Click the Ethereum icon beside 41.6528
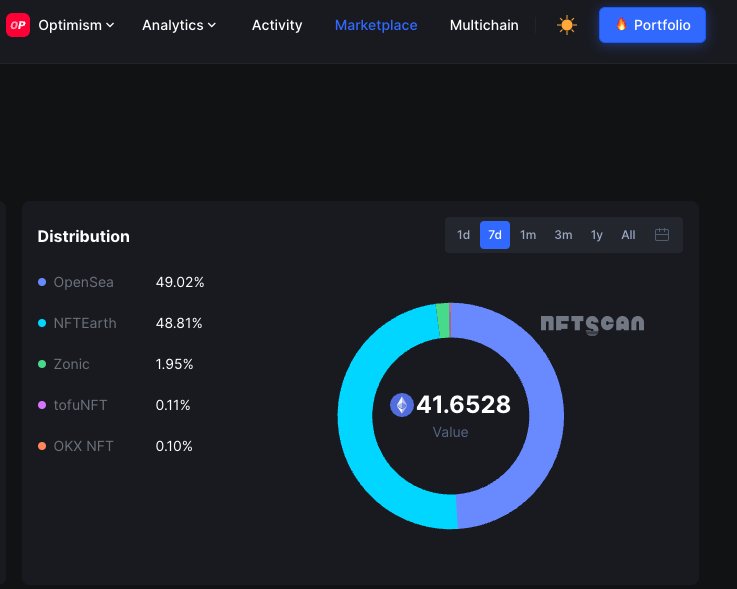 (x=401, y=405)
